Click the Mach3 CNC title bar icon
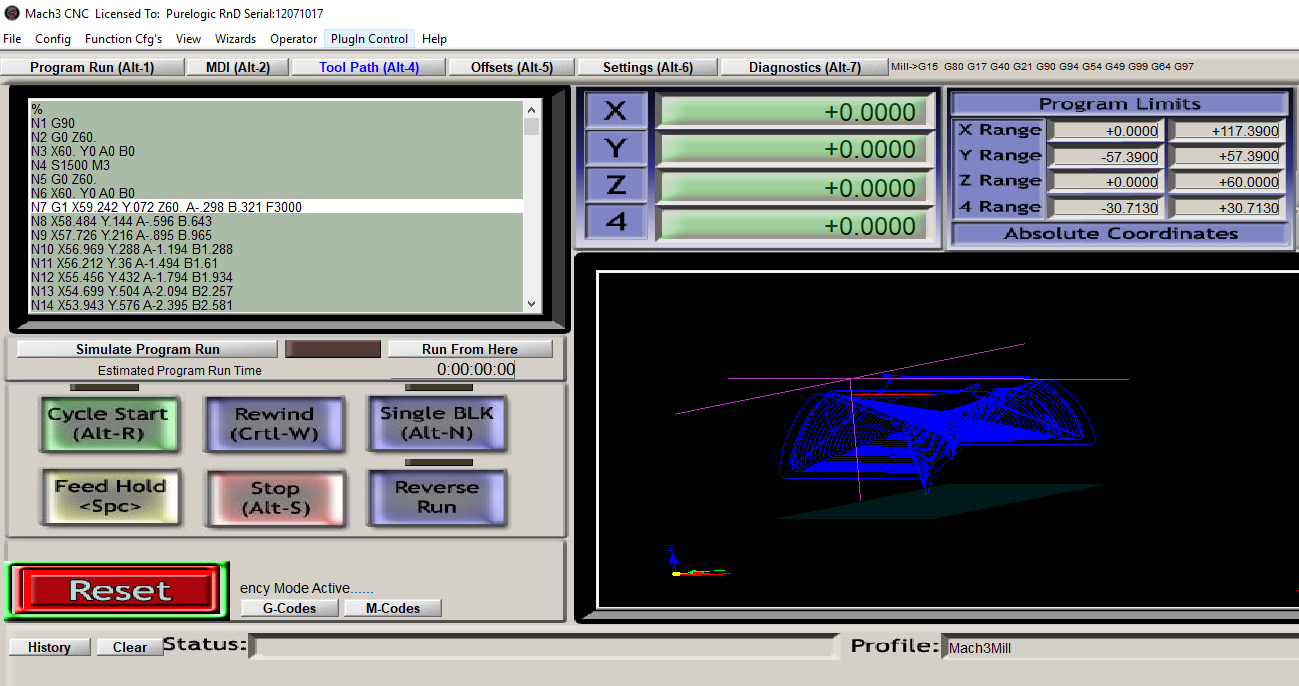Image resolution: width=1299 pixels, height=686 pixels. point(11,13)
